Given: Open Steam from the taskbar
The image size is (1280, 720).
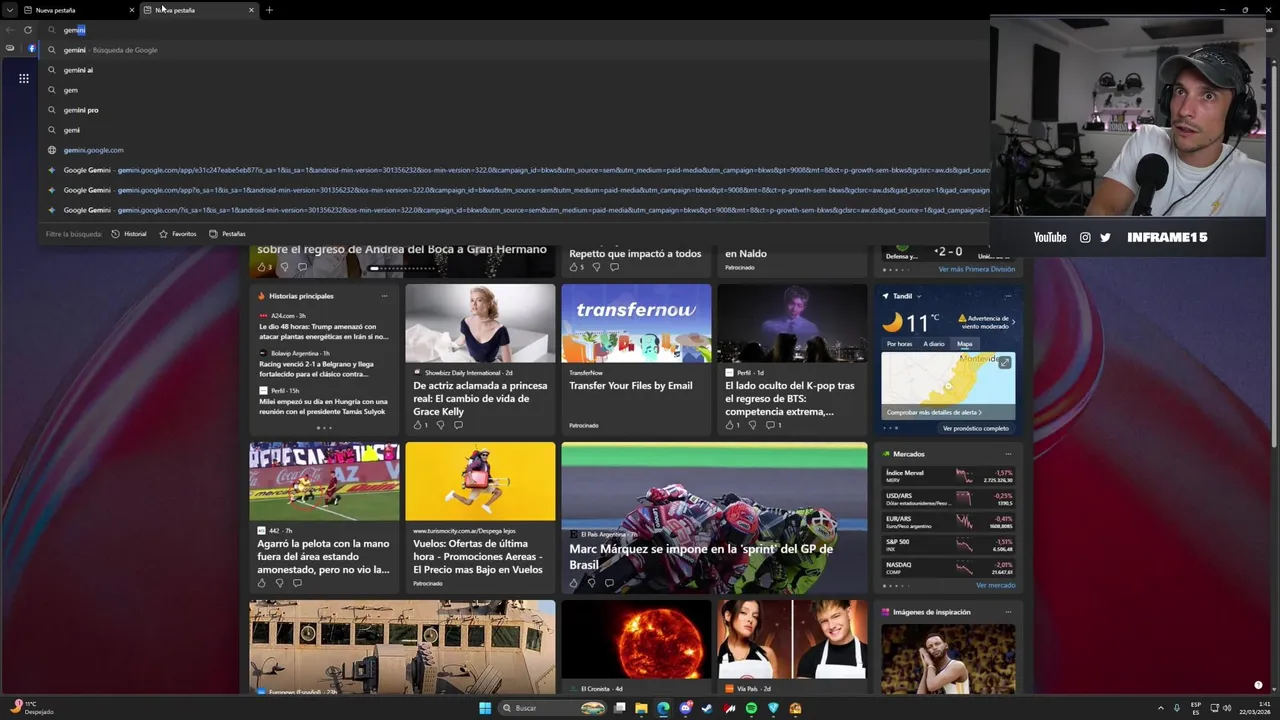Looking at the screenshot, I should point(707,708).
